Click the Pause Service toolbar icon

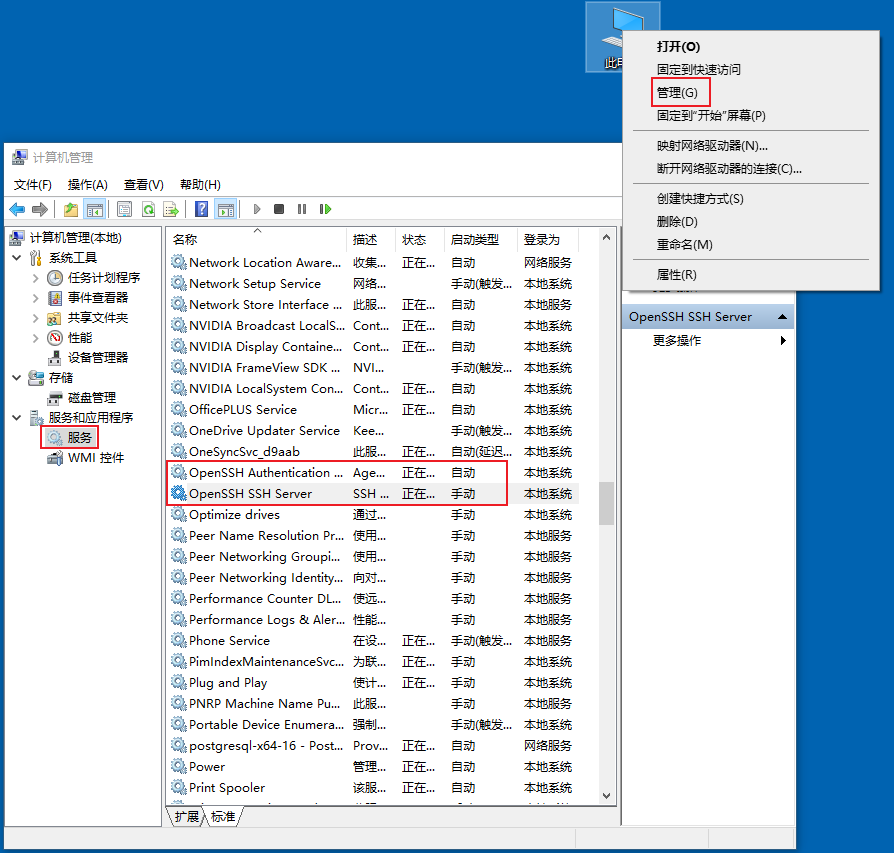[302, 209]
